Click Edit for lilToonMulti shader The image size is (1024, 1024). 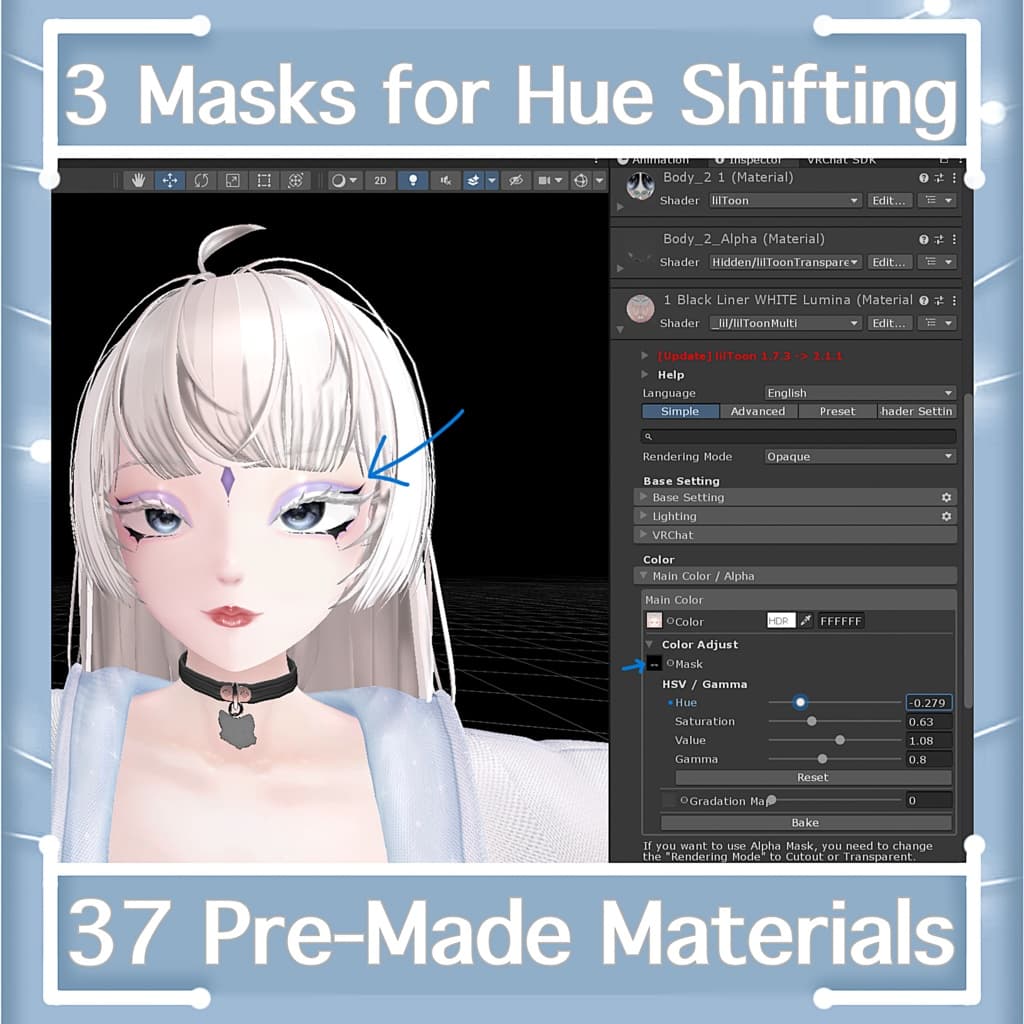[x=889, y=323]
